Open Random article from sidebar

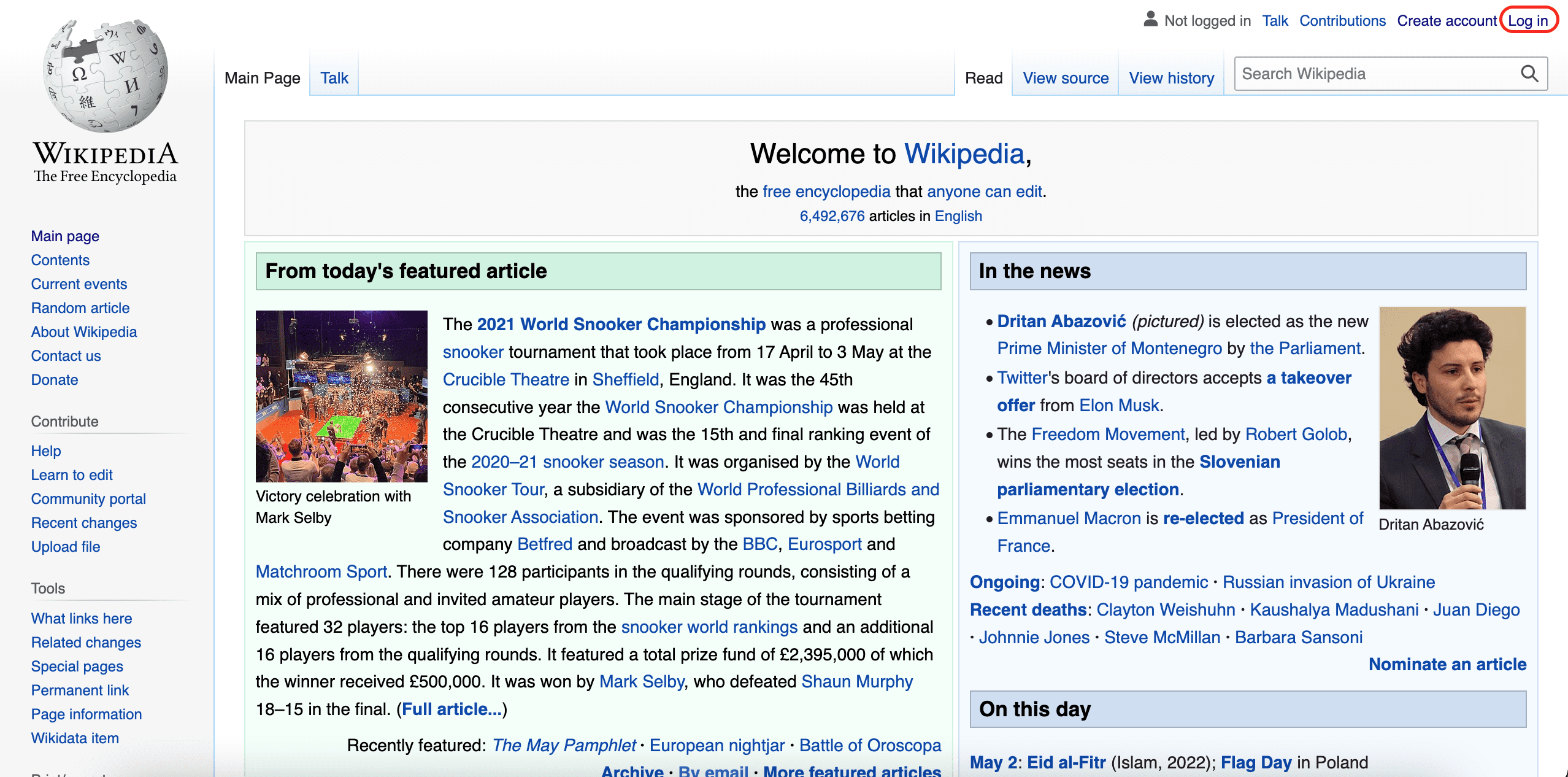click(80, 308)
